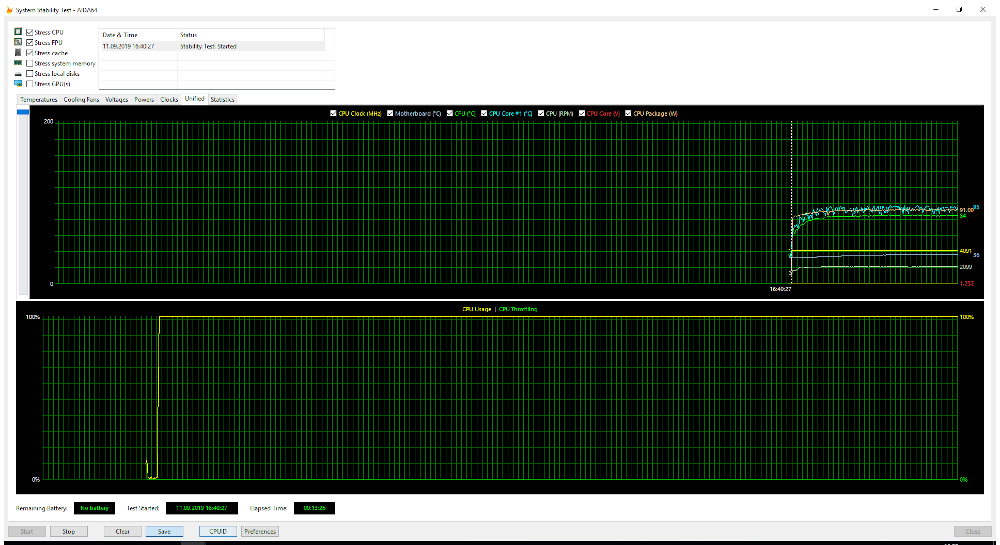Click the Clear button

122,531
